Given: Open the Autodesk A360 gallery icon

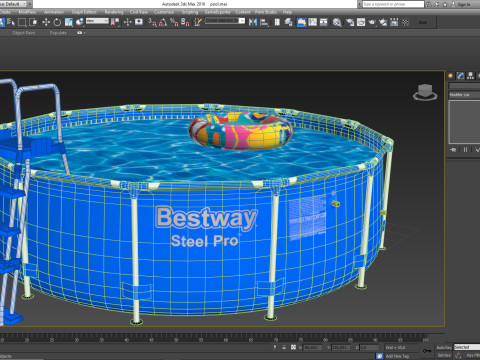Looking at the screenshot, I should point(394,22).
